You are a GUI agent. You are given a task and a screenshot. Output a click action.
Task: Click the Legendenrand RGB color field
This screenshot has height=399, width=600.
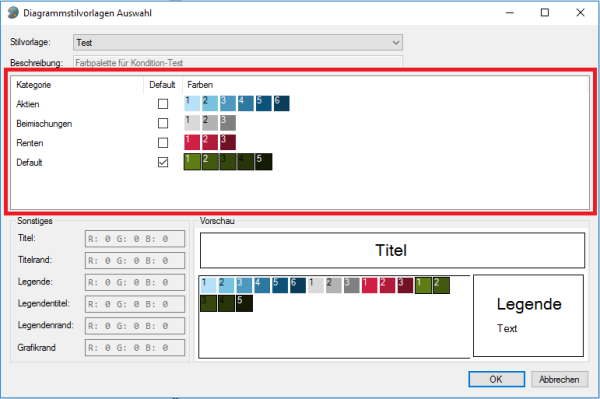pos(135,326)
